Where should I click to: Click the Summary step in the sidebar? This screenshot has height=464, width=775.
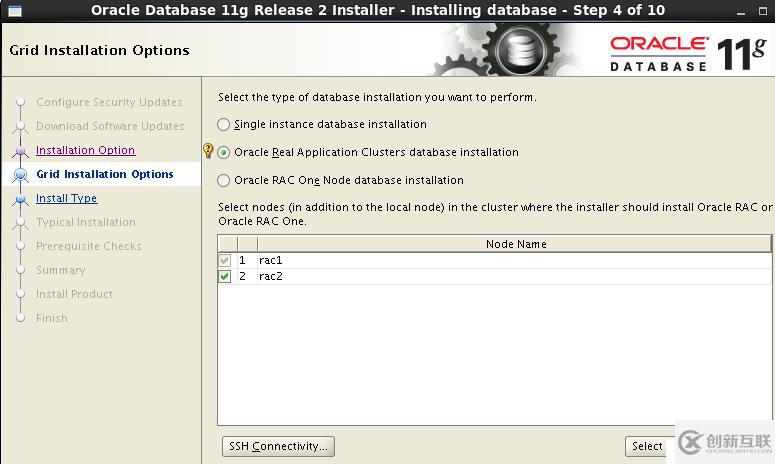tap(61, 270)
